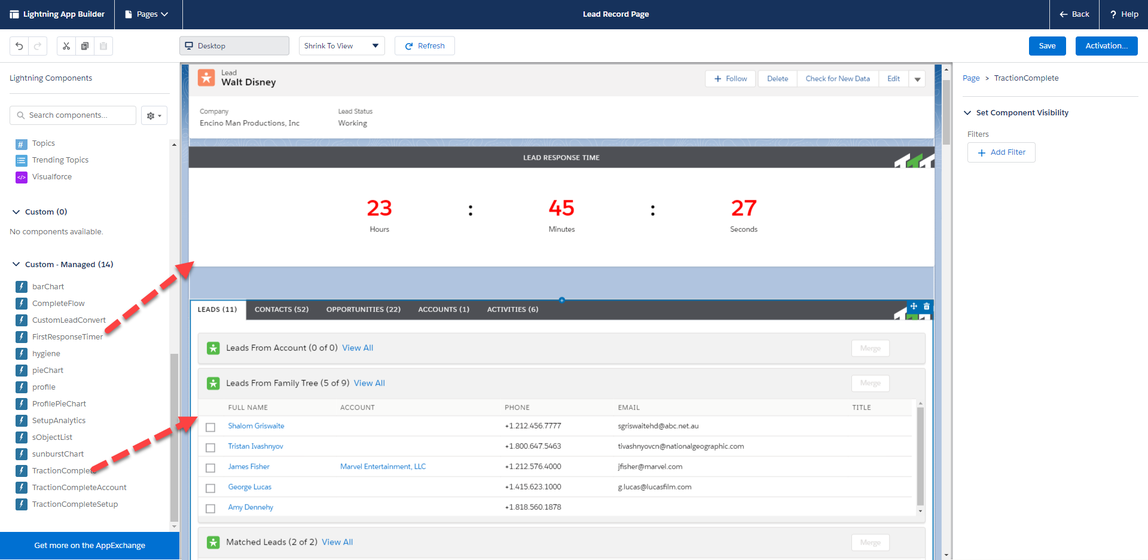Click the SetupAnalytics component icon

tap(20, 421)
